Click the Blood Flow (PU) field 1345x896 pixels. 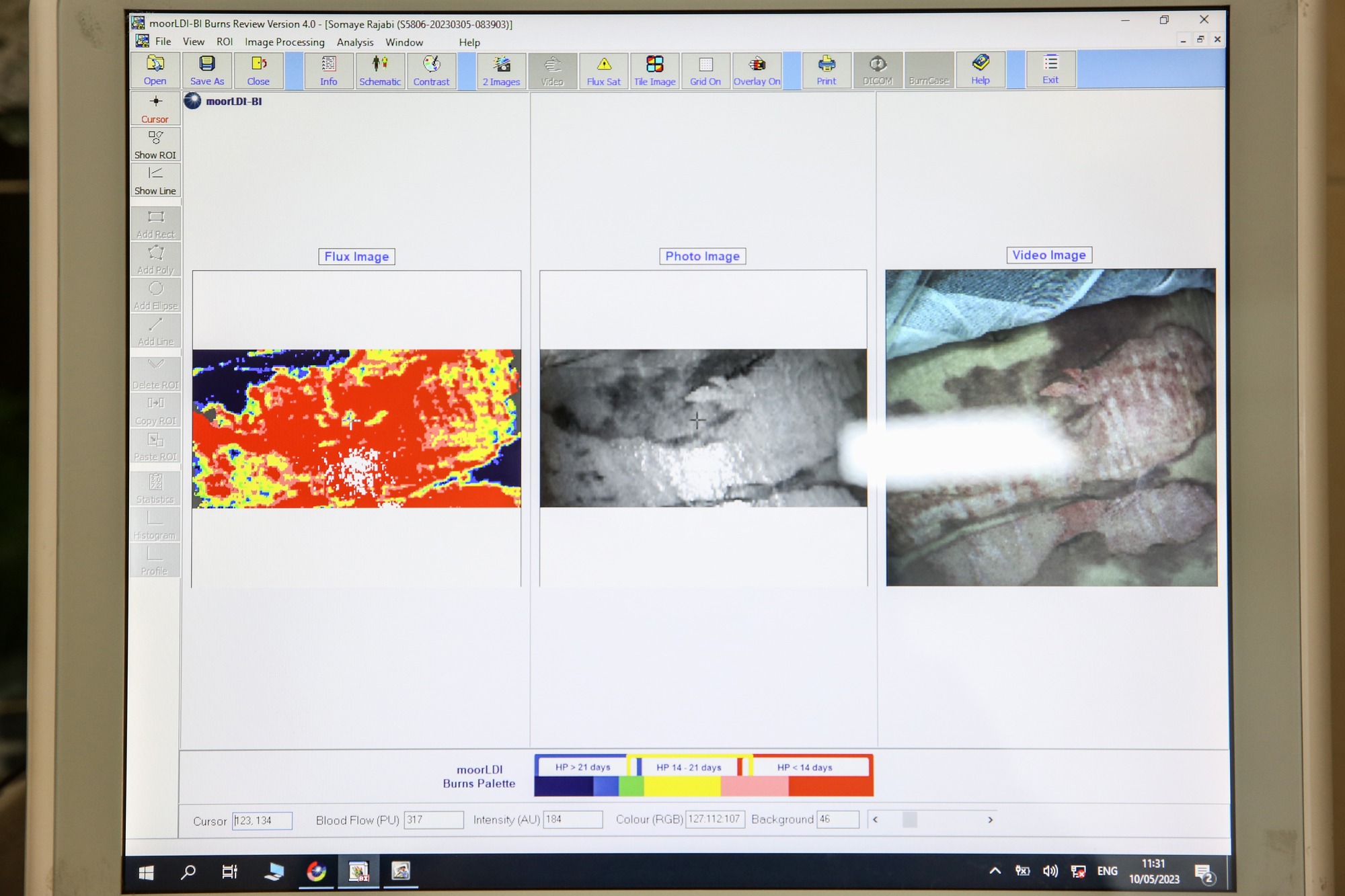pyautogui.click(x=434, y=820)
